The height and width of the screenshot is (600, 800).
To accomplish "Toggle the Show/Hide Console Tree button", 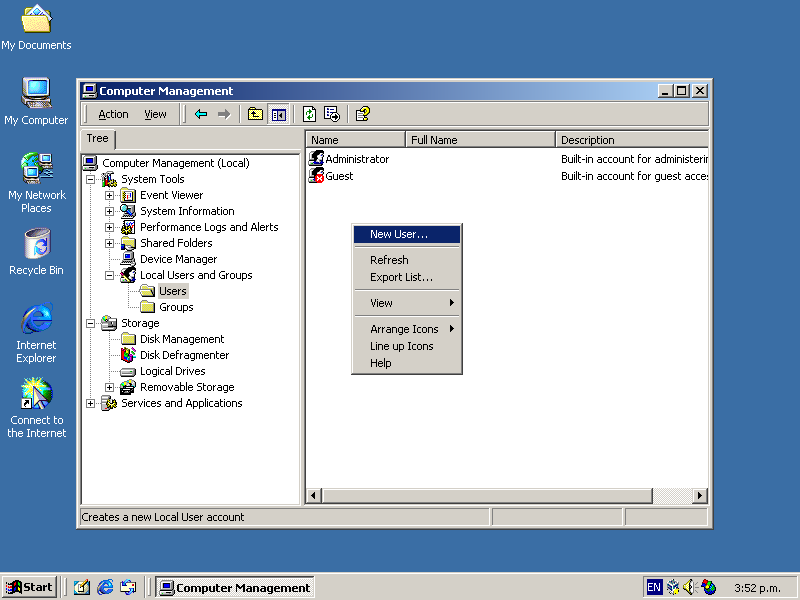I will pyautogui.click(x=279, y=114).
